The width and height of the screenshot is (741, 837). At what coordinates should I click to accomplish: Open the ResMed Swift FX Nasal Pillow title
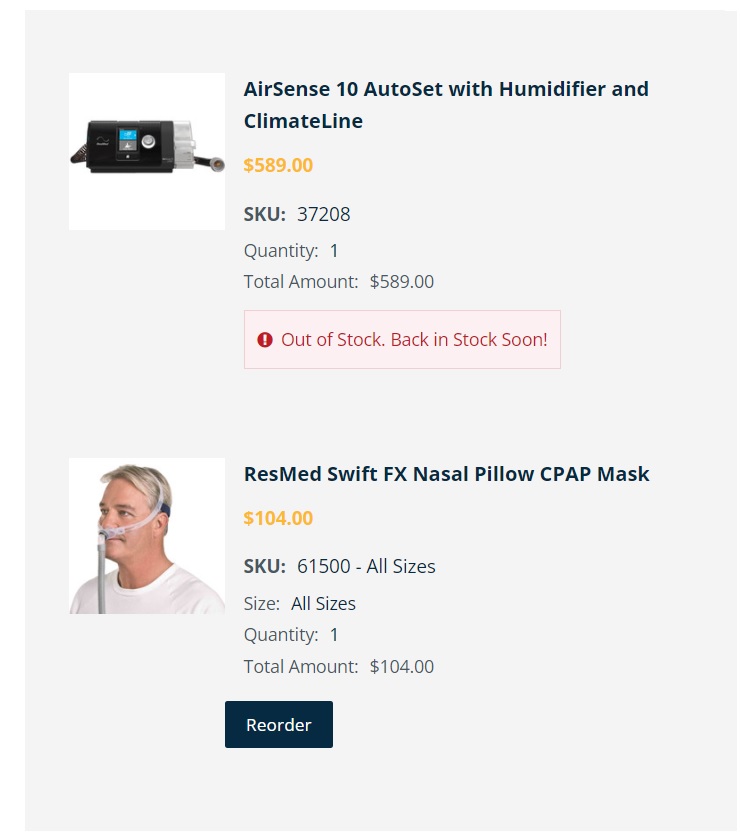tap(446, 474)
